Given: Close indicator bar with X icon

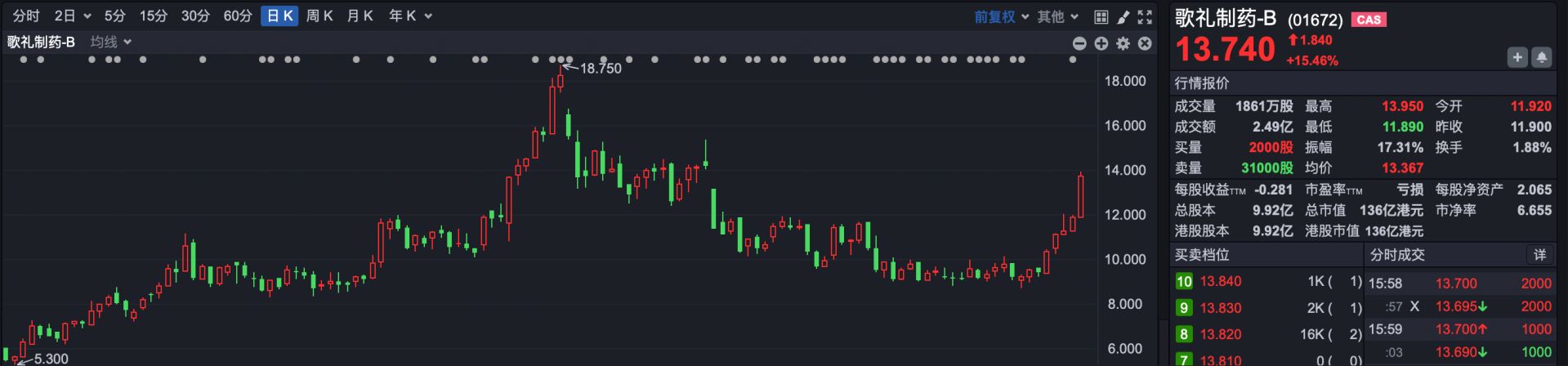Looking at the screenshot, I should coord(1146,43).
